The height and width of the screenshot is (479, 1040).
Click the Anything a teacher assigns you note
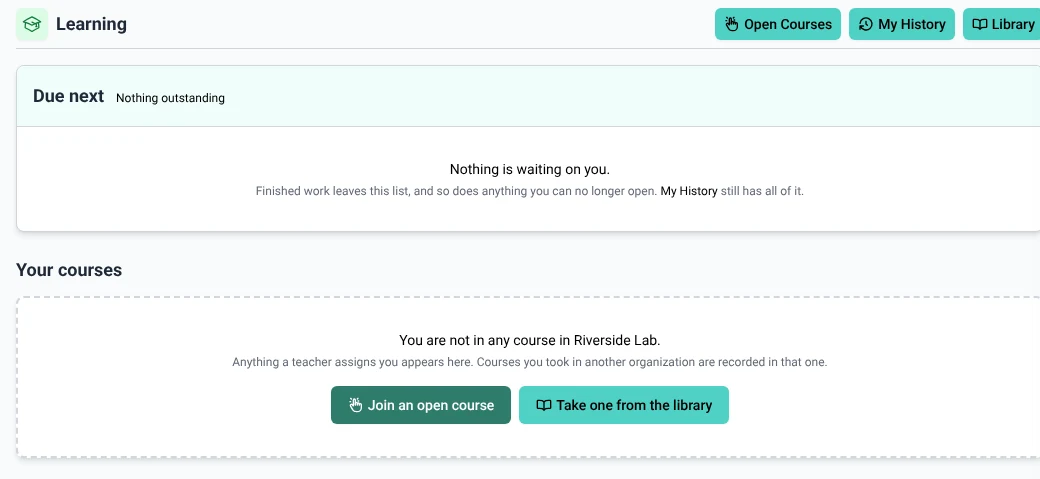click(x=529, y=363)
